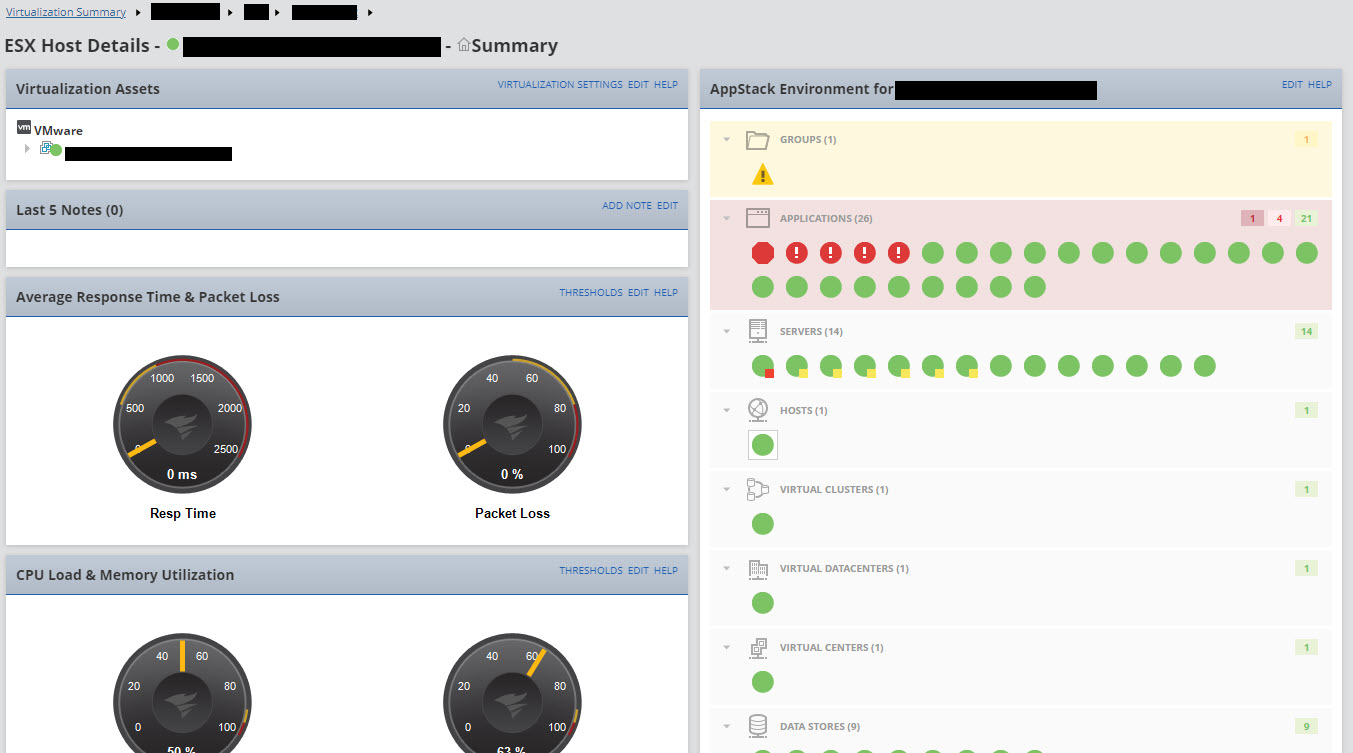The width and height of the screenshot is (1353, 753).
Task: Click the DATA STORES (9) label
Action: tap(820, 727)
